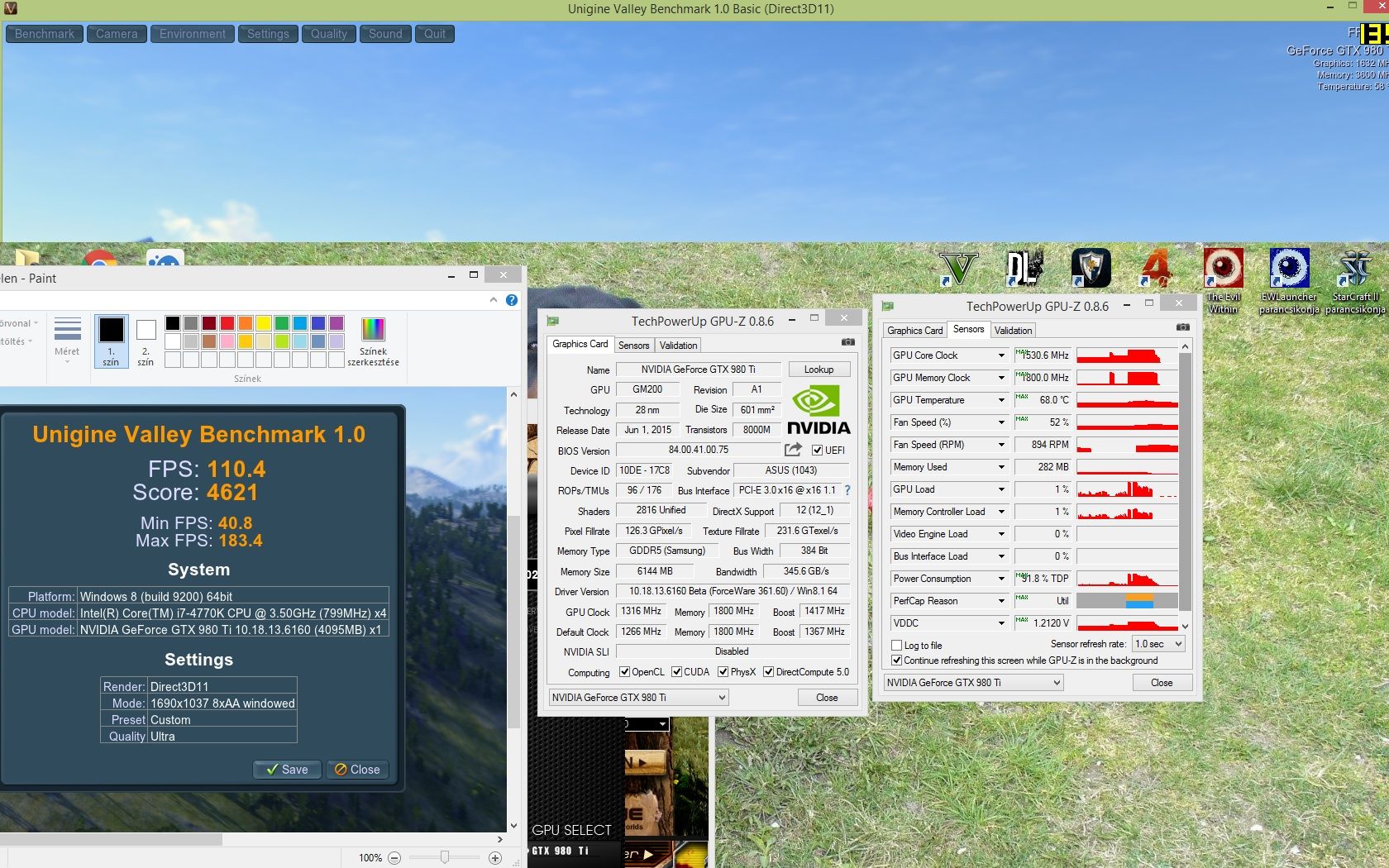Click the camera icon in GPU-Z Sensors window
The width and height of the screenshot is (1389, 868).
(1183, 327)
